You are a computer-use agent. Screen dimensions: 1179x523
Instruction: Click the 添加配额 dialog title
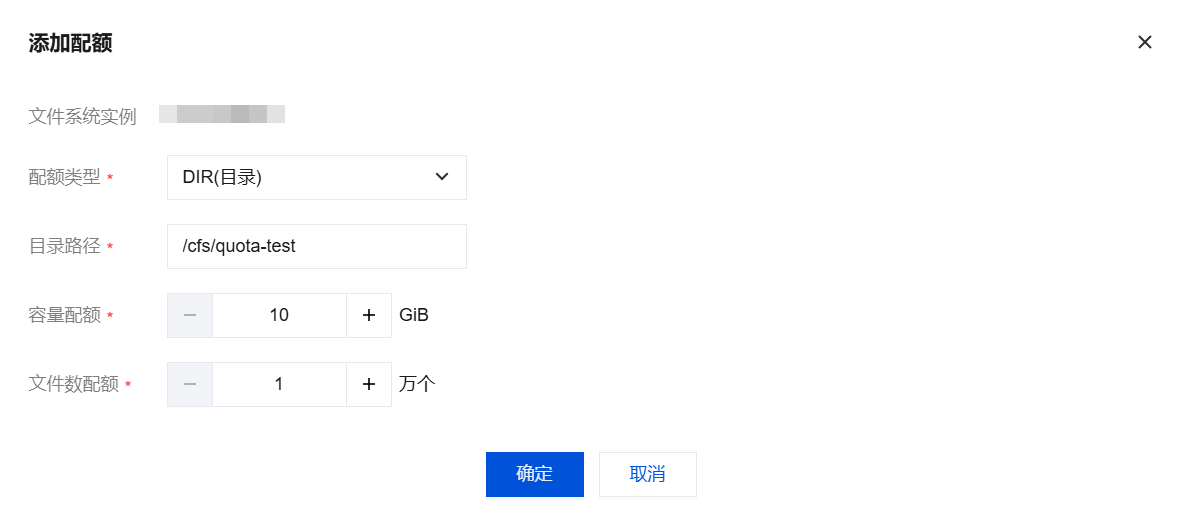pos(70,43)
